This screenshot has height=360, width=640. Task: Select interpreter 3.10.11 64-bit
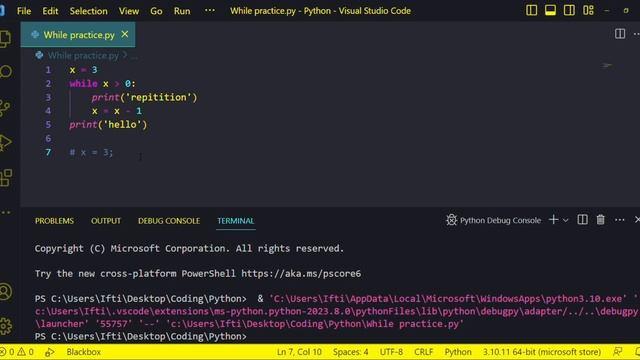click(x=542, y=352)
